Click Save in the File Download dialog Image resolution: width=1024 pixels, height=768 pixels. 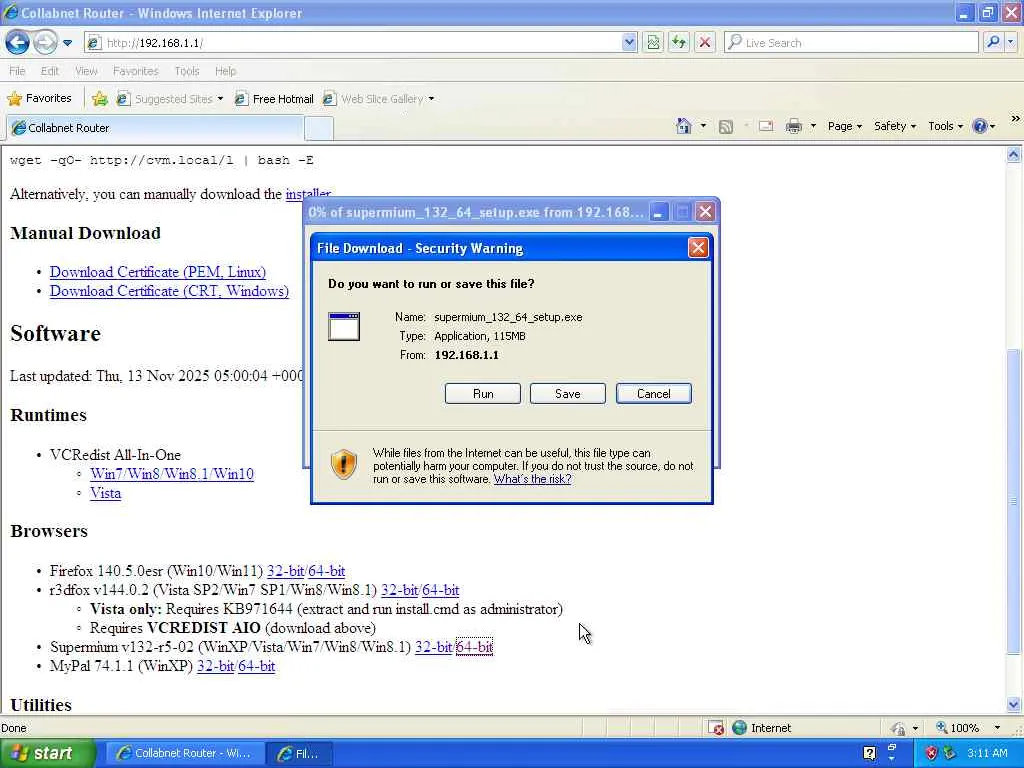(x=568, y=394)
